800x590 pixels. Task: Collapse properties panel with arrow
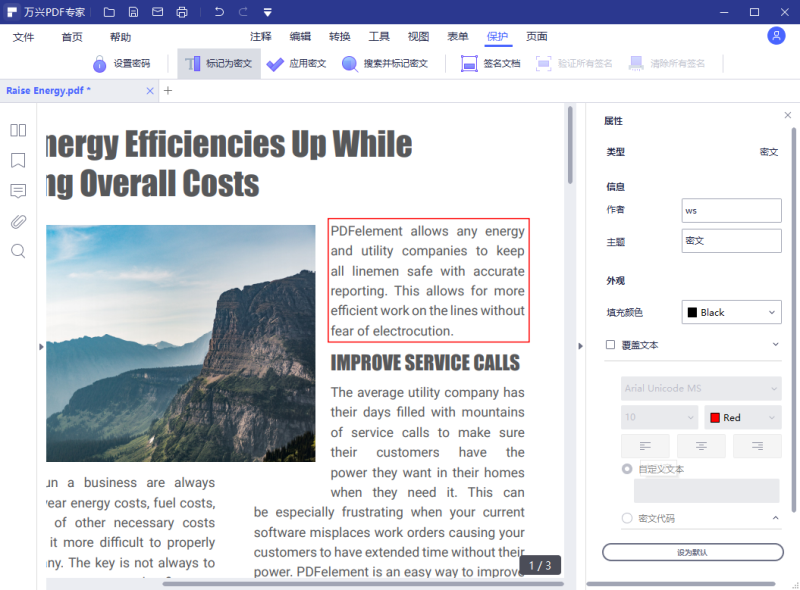tap(580, 346)
